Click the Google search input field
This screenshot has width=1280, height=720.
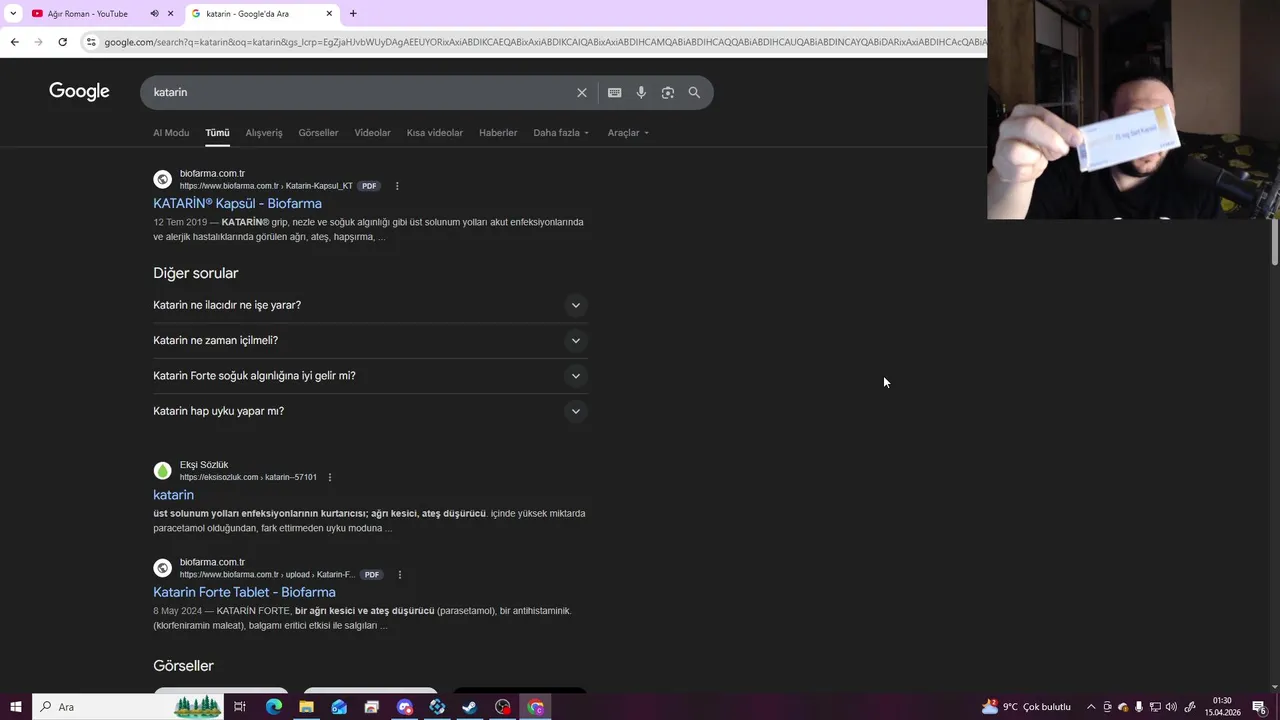358,92
